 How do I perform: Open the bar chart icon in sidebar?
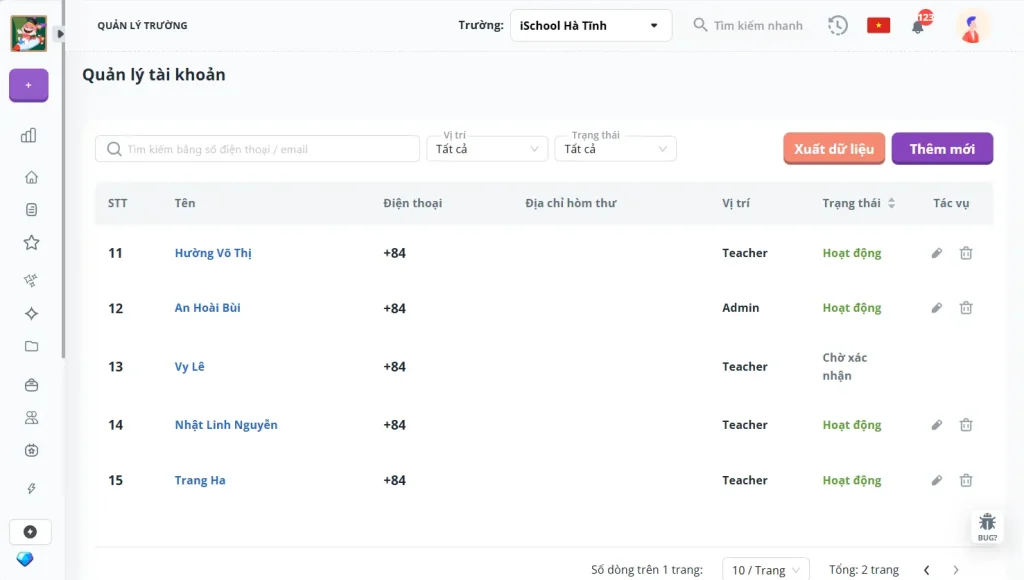point(29,135)
